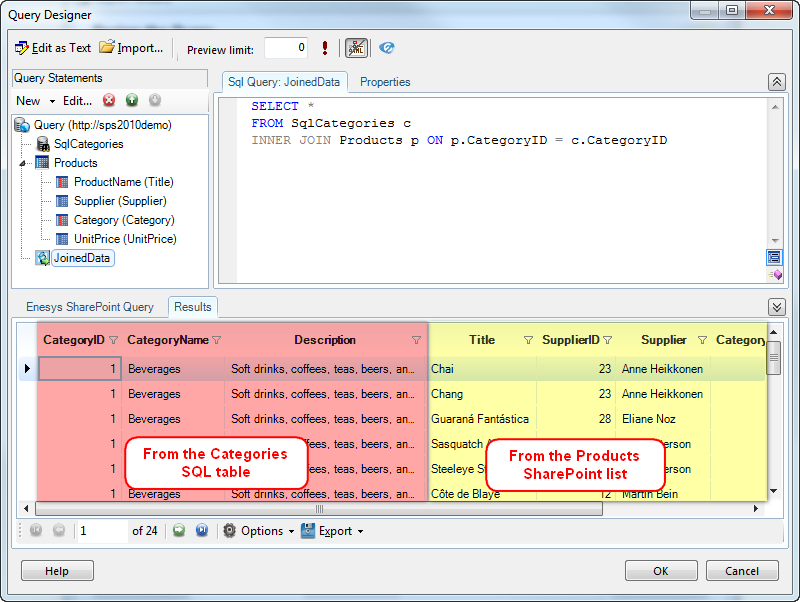Move statement up with green arrow icon

pyautogui.click(x=132, y=100)
